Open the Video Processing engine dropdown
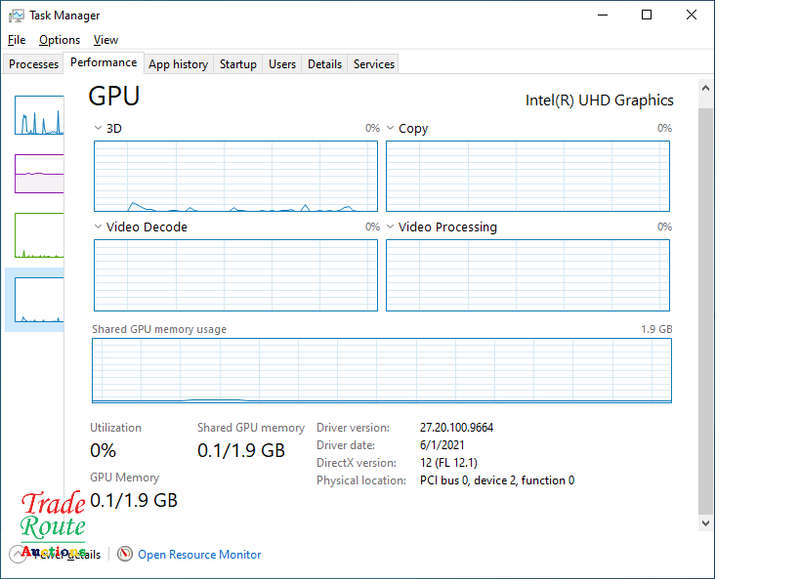This screenshot has width=800, height=579. [390, 226]
